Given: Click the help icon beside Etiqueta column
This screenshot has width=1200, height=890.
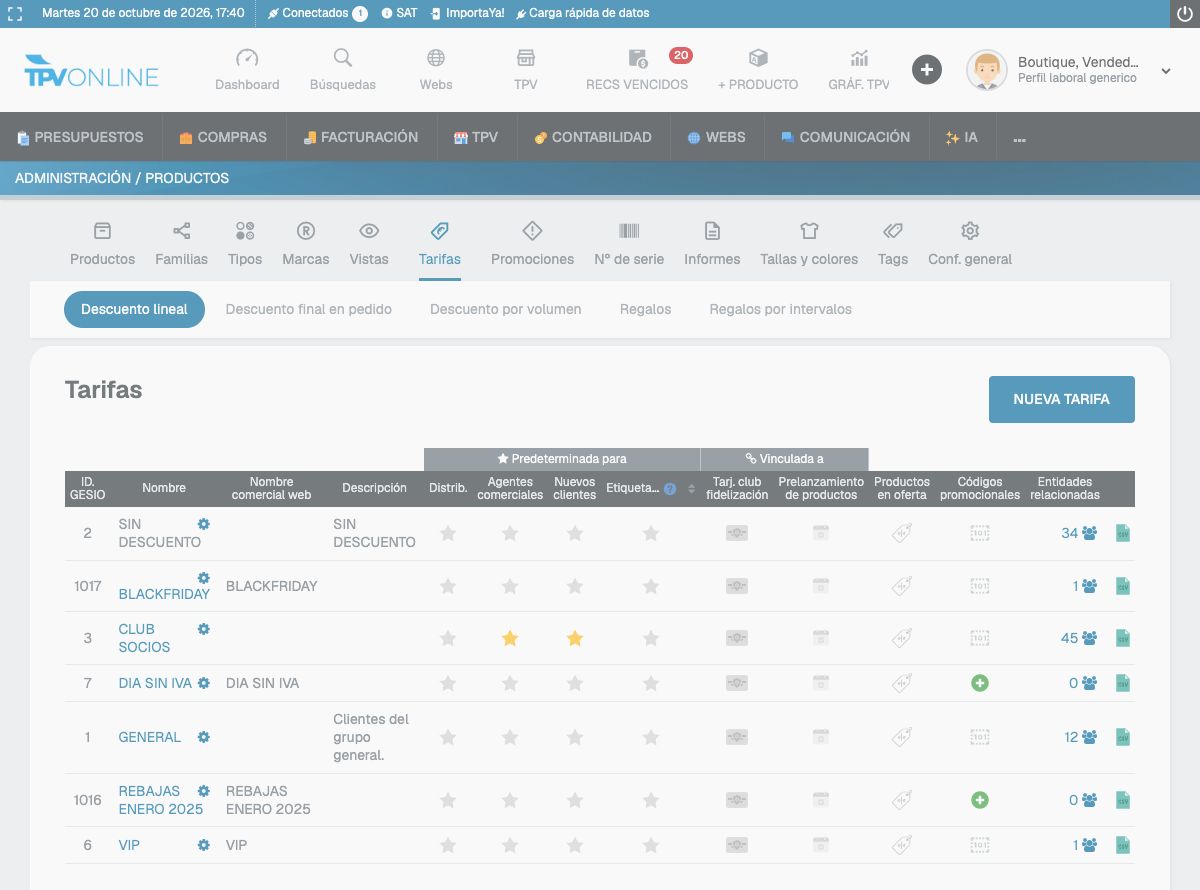Looking at the screenshot, I should tap(670, 489).
